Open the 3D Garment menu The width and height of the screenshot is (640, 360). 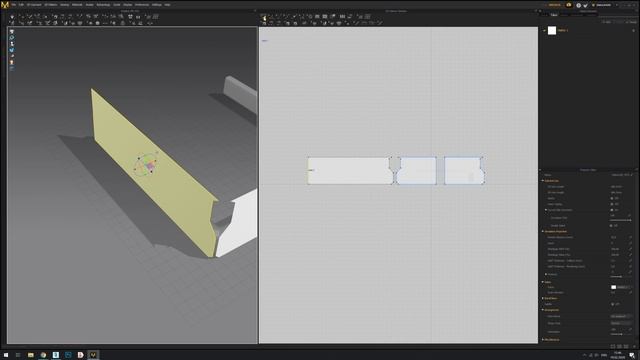[x=34, y=5]
